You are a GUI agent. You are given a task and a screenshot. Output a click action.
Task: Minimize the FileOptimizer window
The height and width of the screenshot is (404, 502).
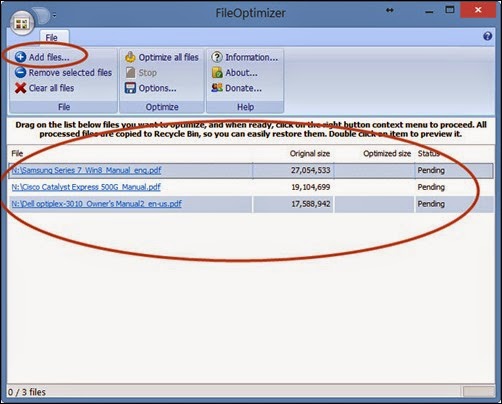click(429, 12)
